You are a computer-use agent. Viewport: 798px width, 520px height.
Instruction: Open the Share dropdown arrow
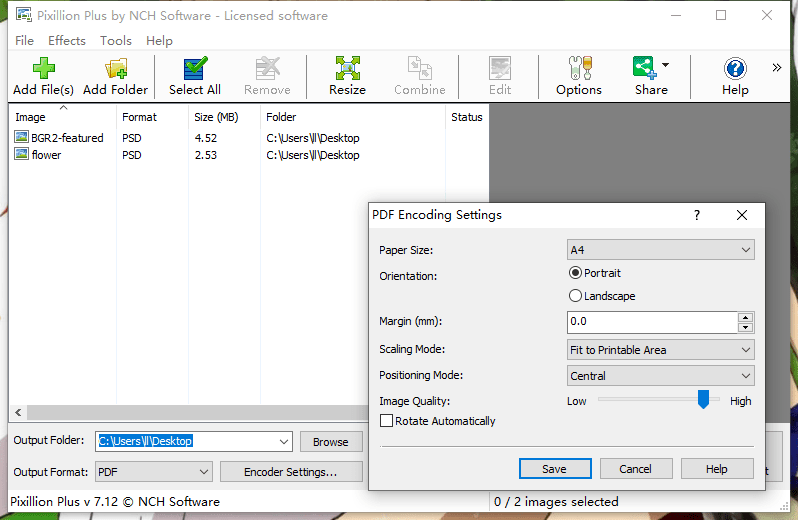(665, 65)
